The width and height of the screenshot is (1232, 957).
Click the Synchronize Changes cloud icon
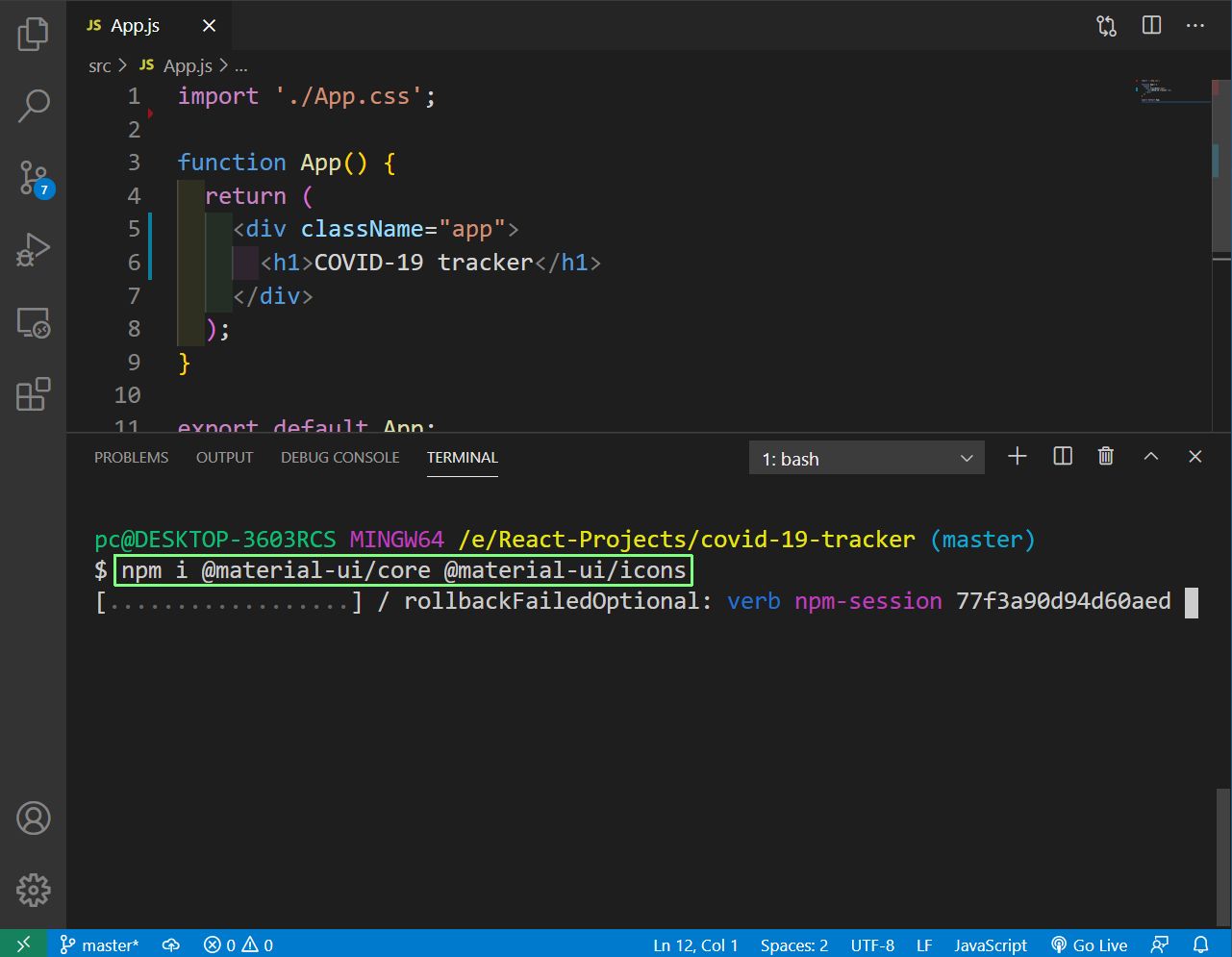(171, 944)
